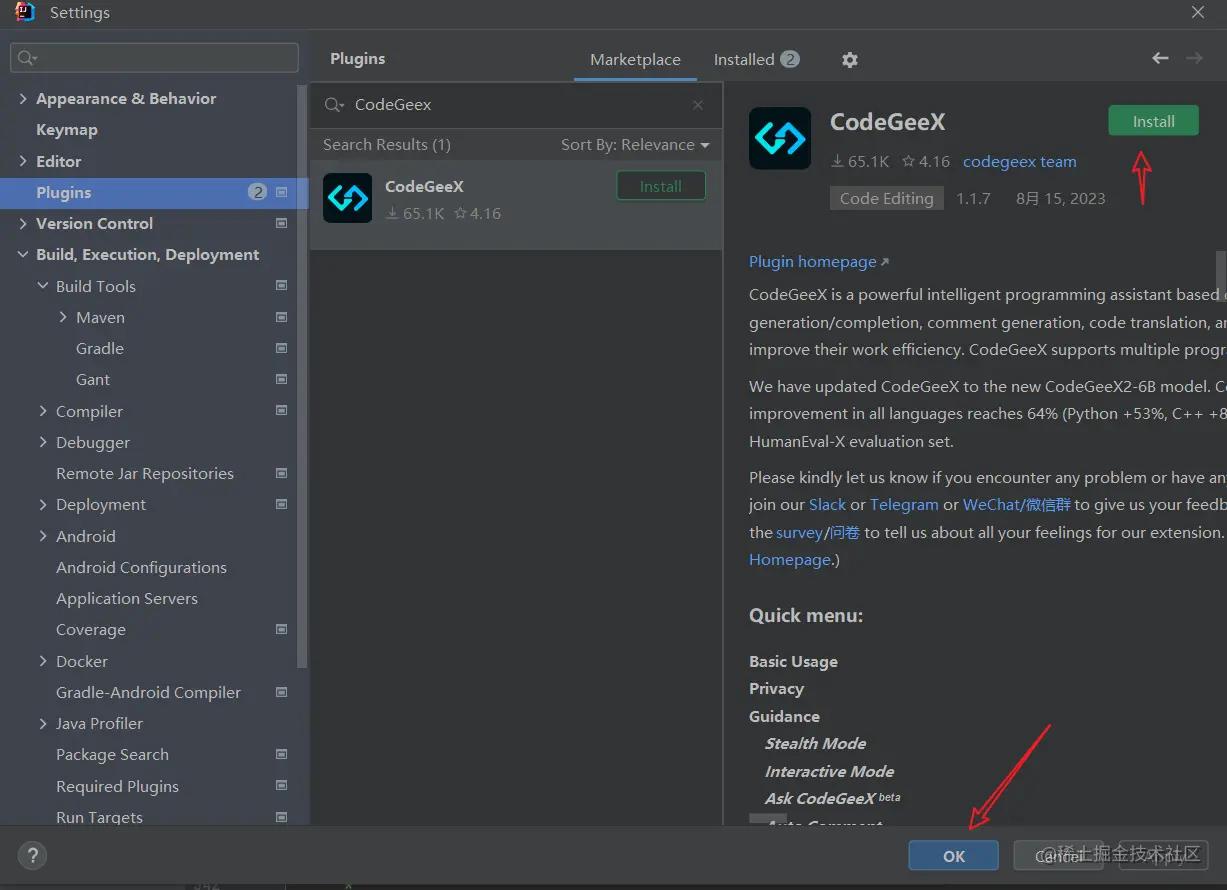The width and height of the screenshot is (1227, 890).
Task: Go back with the left arrow
Action: coord(1160,59)
